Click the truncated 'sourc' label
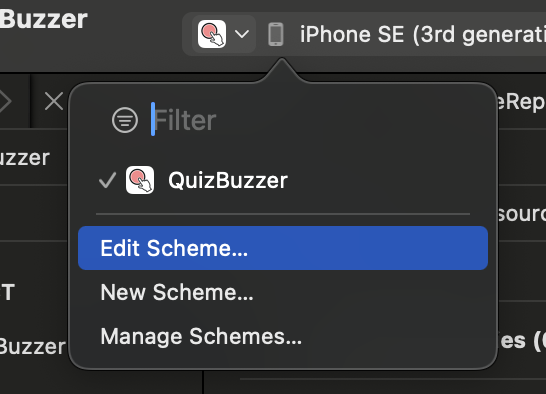Screen dimensions: 546x394 [x=521, y=213]
